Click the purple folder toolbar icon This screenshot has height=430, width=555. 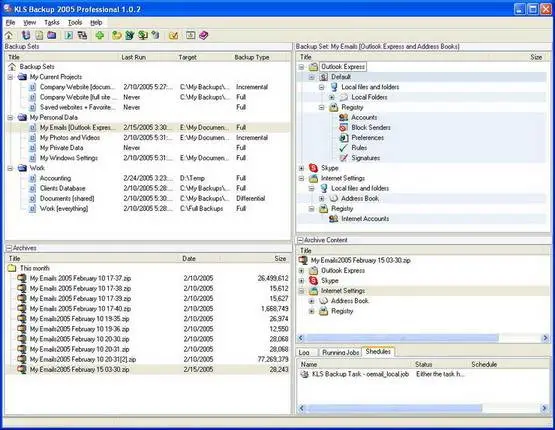(52, 35)
